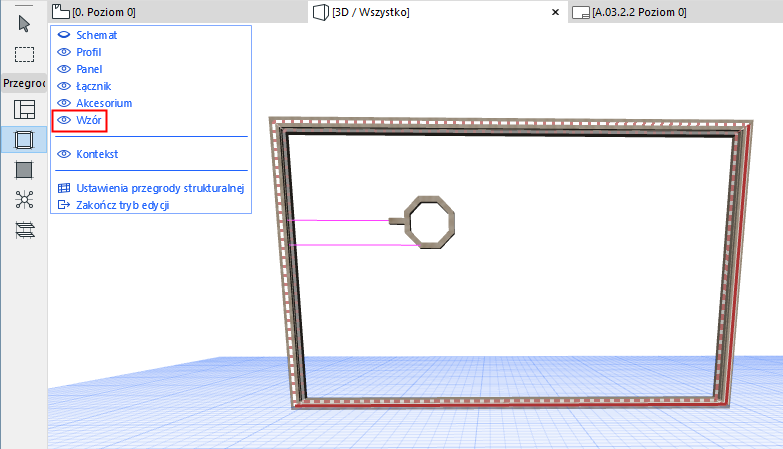Select the curtain wall Scheme tool icon
783x449 pixels.
click(24, 109)
